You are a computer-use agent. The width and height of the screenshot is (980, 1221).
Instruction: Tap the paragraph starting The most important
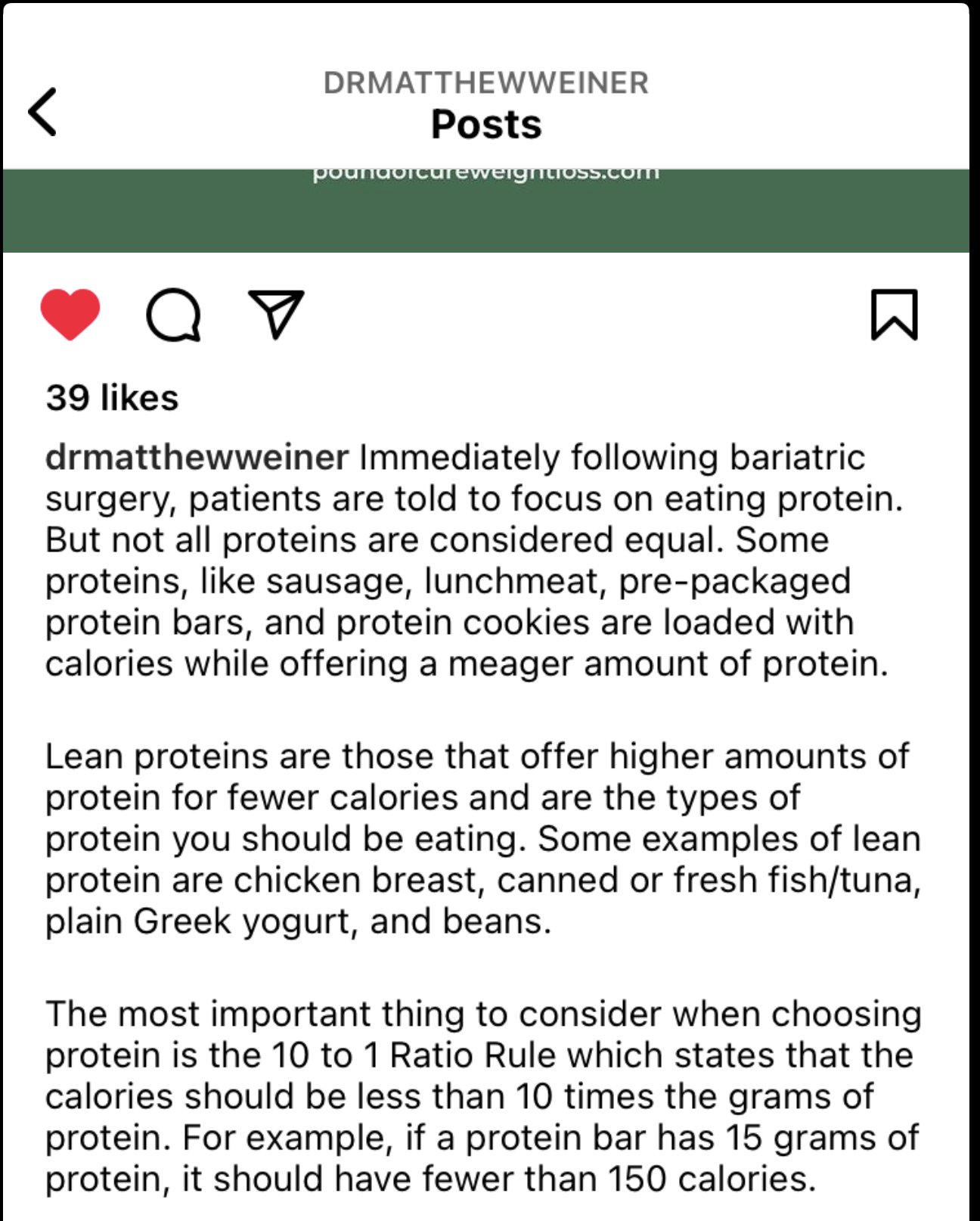pos(483,1096)
